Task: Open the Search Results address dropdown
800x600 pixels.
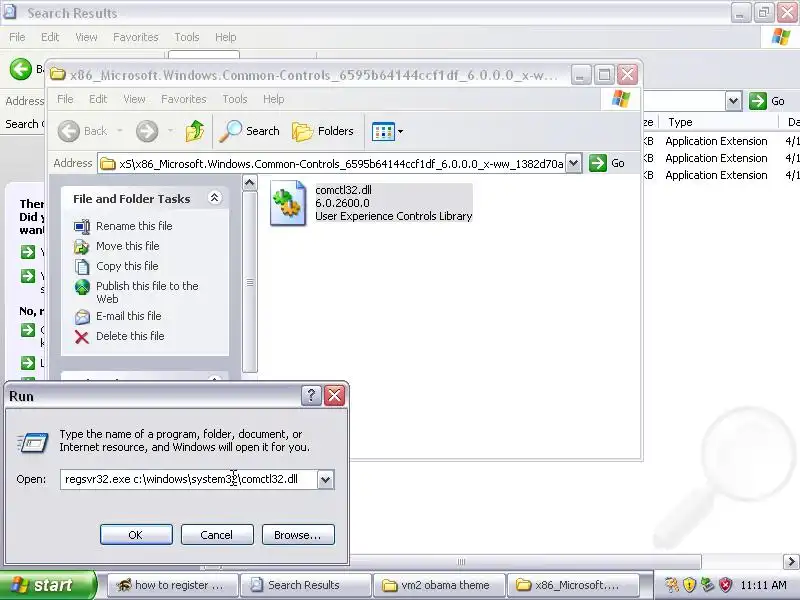Action: pyautogui.click(x=734, y=101)
